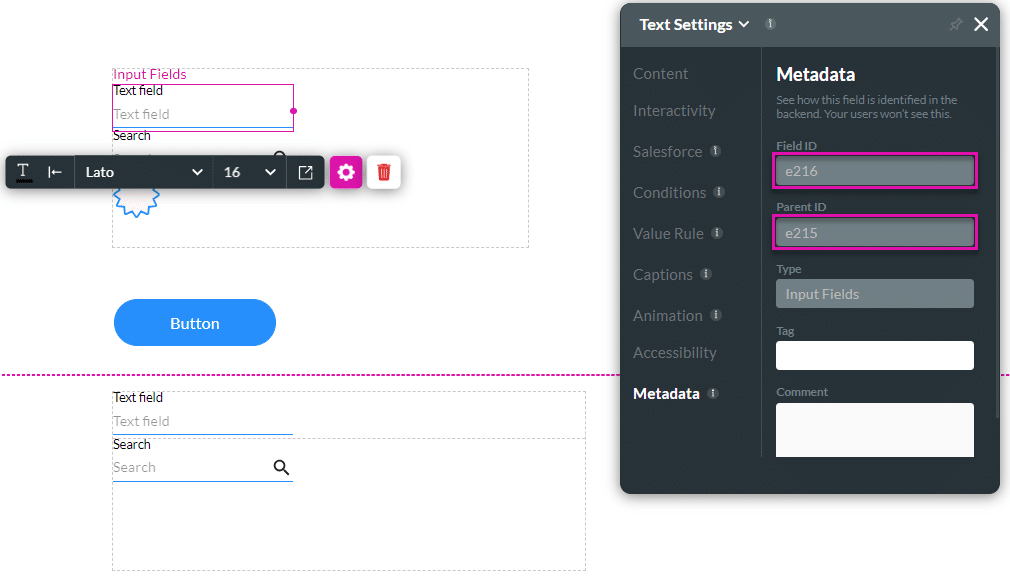
Task: Delete element with the red trash icon
Action: 384,172
